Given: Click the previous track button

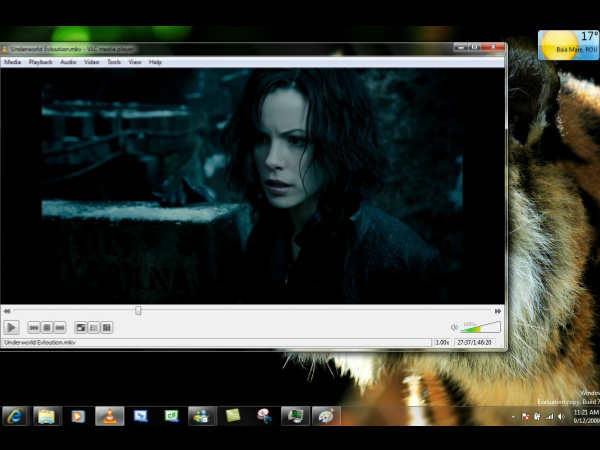Looking at the screenshot, I should (33, 327).
